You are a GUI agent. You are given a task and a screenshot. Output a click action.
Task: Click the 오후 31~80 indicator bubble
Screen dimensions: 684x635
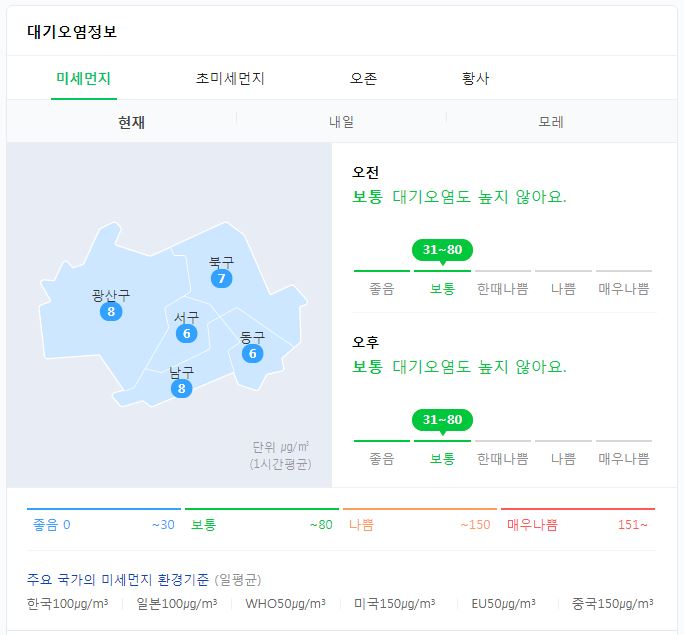coord(442,420)
